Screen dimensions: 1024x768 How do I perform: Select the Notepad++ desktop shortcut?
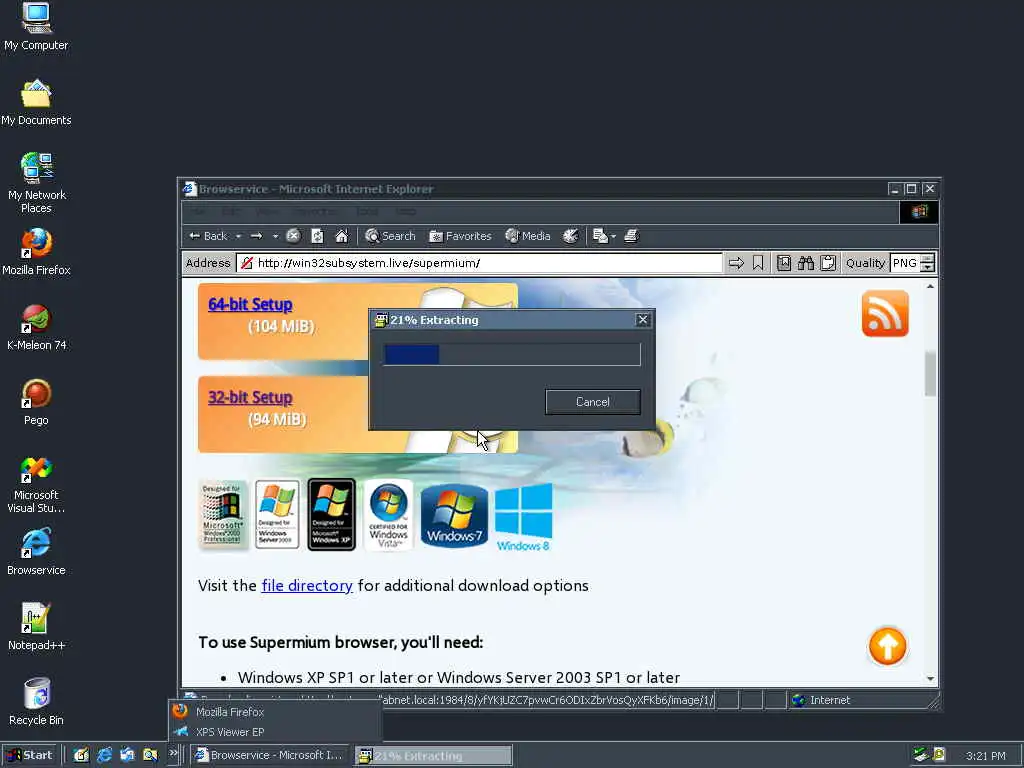tap(36, 628)
